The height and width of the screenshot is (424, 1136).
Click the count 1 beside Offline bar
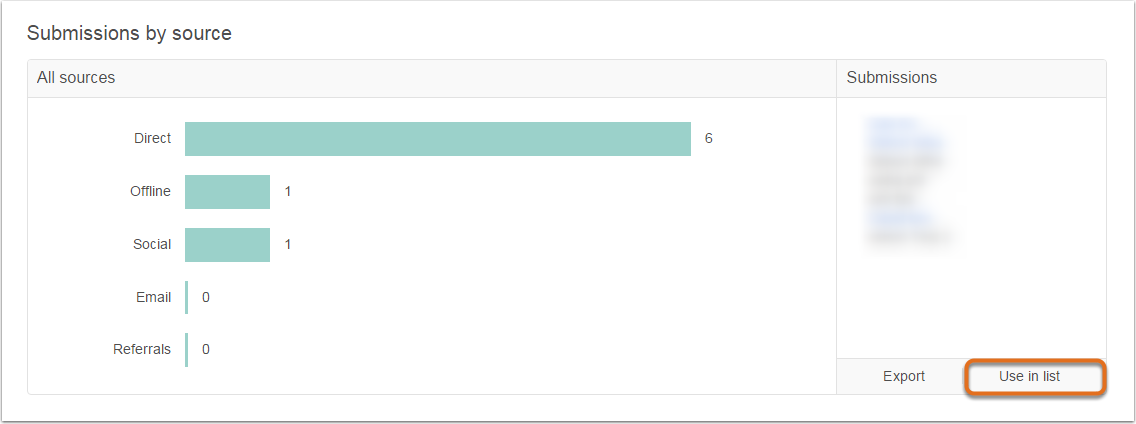(288, 191)
